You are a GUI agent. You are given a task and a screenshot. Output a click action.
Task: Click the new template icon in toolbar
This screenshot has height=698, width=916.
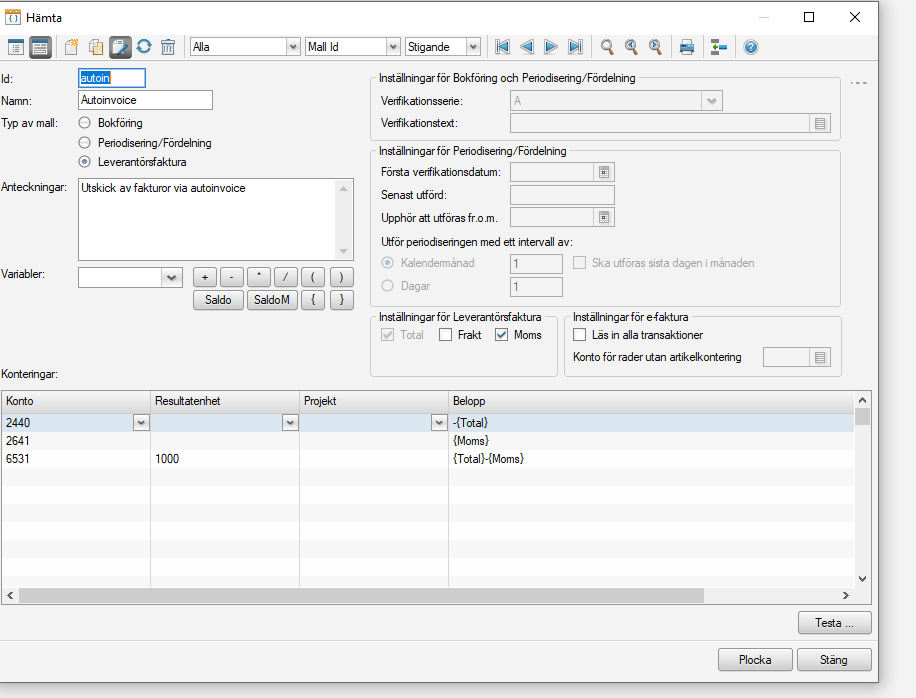click(x=70, y=47)
